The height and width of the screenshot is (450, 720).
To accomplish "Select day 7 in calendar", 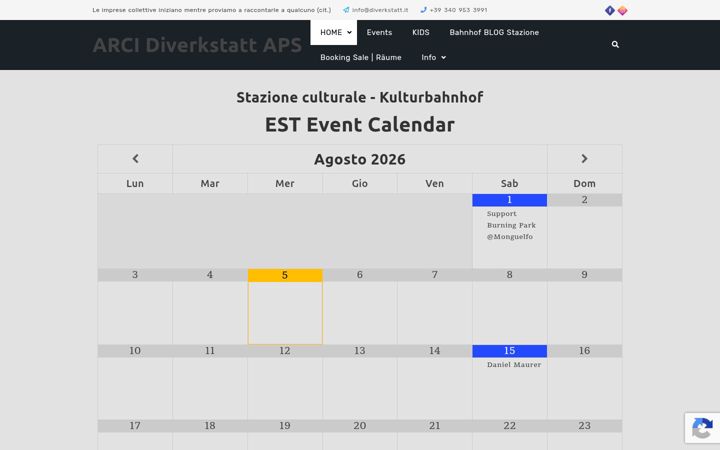I will click(434, 275).
